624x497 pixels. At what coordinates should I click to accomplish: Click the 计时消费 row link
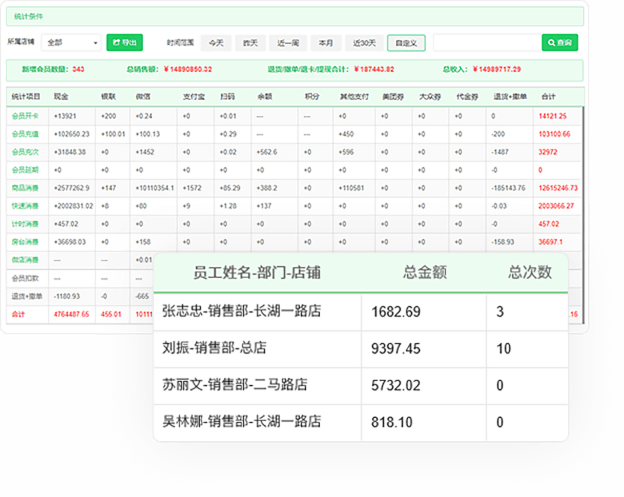[25, 223]
